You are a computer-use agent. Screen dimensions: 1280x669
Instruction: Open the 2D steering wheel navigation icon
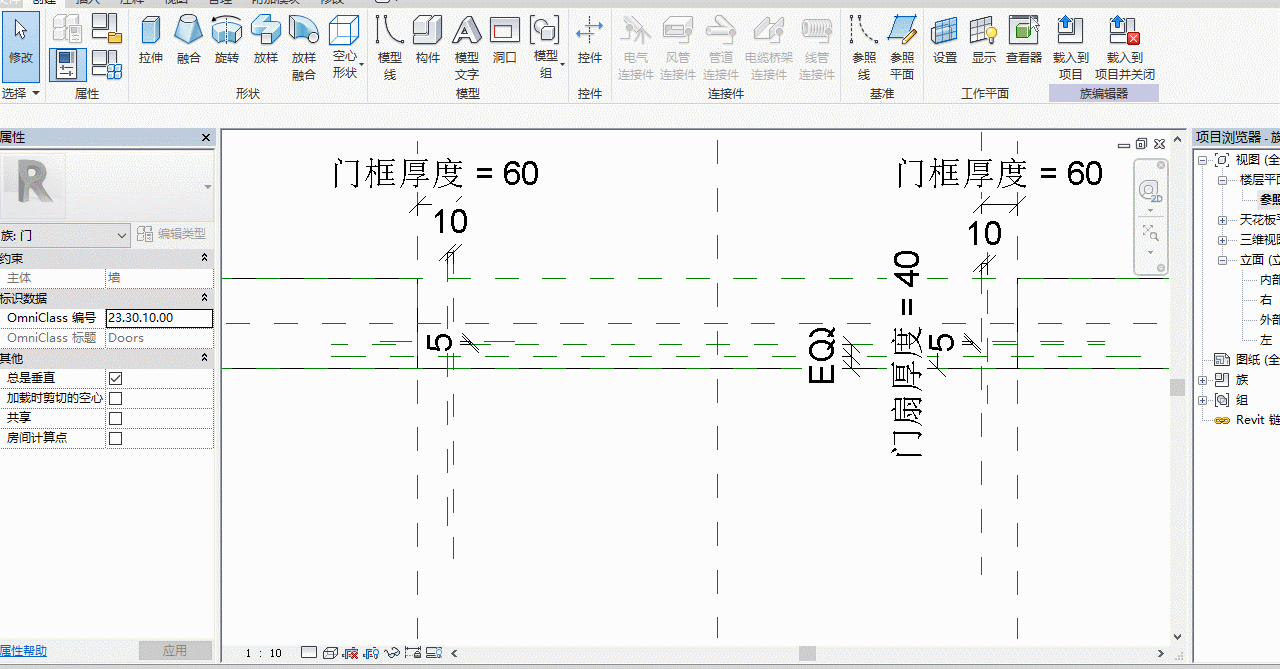(x=1150, y=190)
